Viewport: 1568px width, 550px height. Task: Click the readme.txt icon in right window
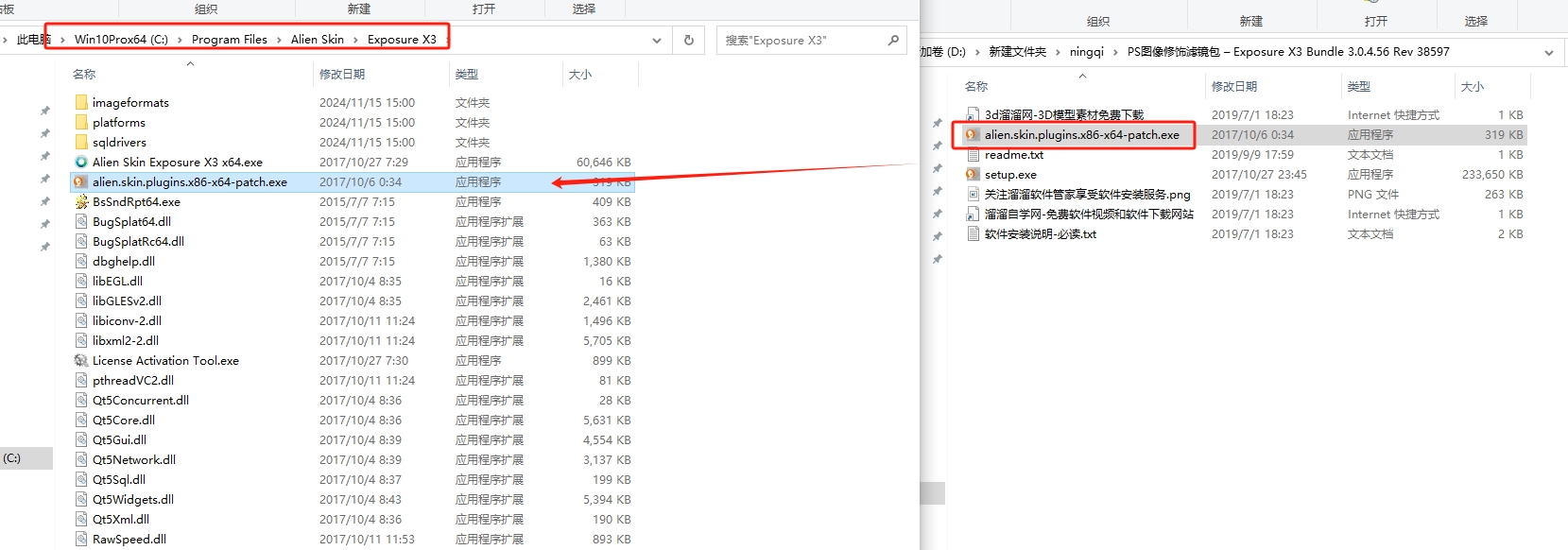[x=973, y=154]
